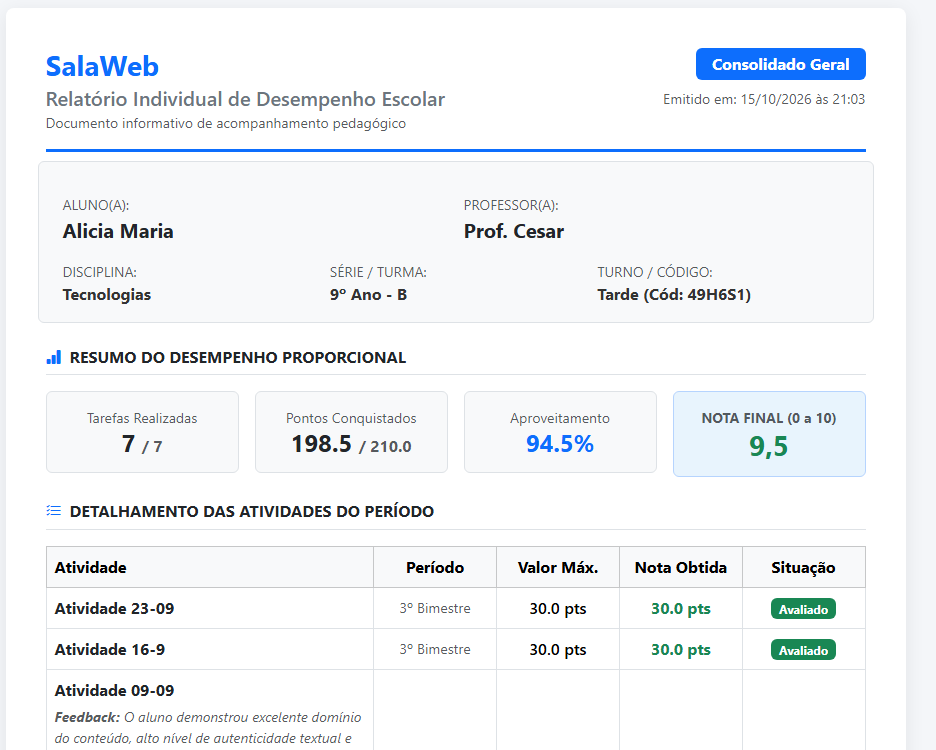Click the Valor Máx. column header

(x=558, y=567)
